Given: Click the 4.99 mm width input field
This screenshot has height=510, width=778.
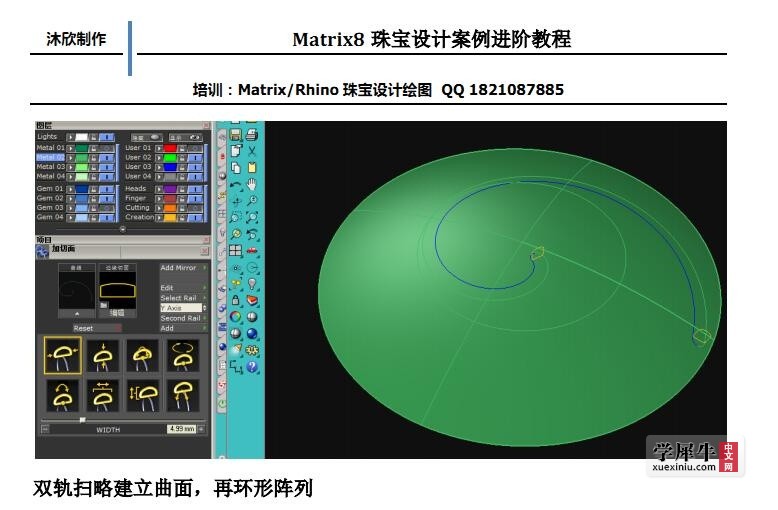Looking at the screenshot, I should 182,429.
